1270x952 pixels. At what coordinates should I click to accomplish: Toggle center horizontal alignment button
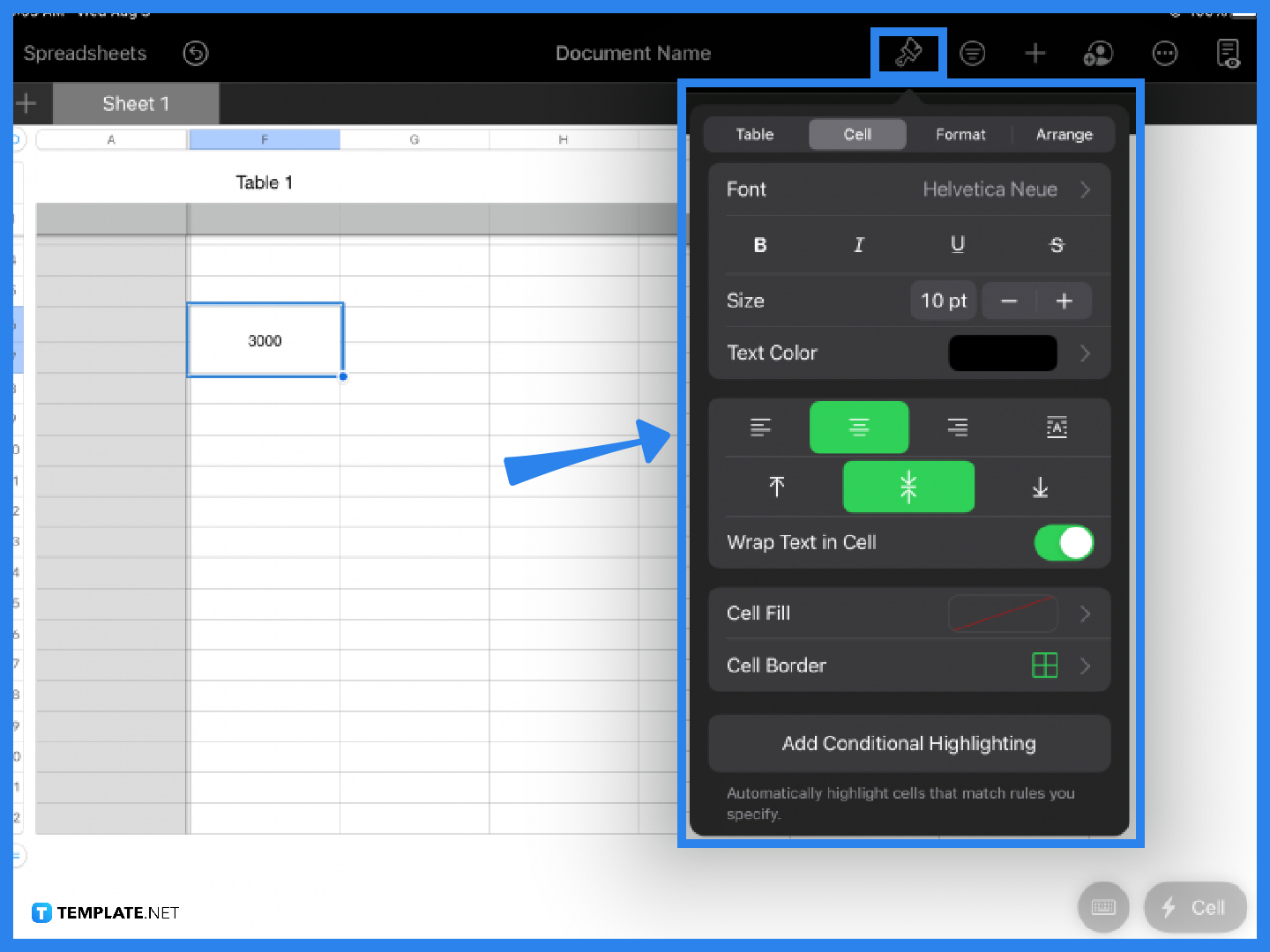(859, 428)
